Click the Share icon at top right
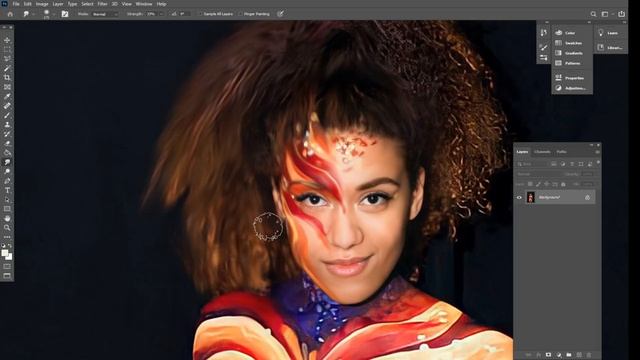The height and width of the screenshot is (360, 640). 621,14
